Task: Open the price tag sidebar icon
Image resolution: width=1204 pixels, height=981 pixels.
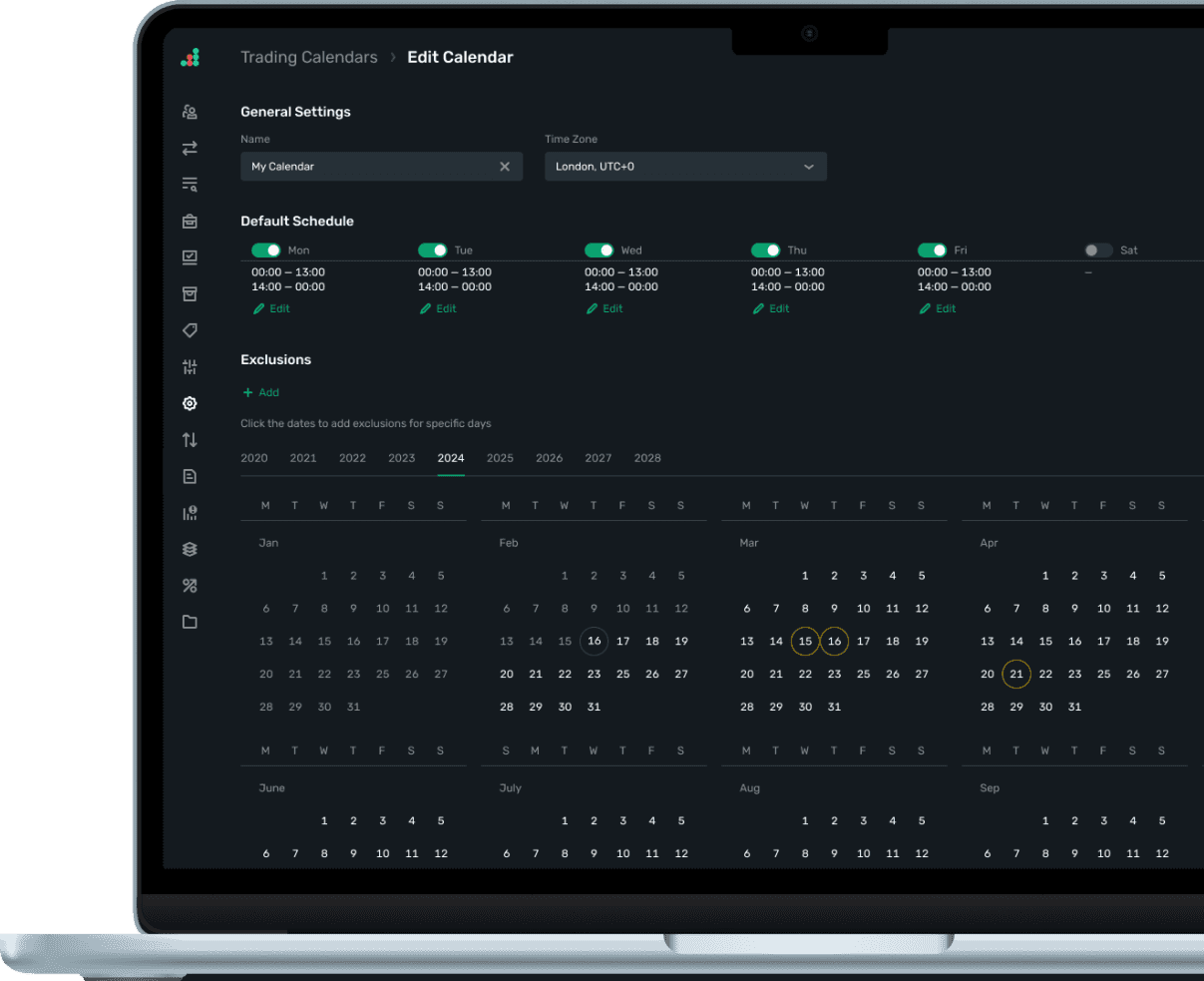Action: 190,330
